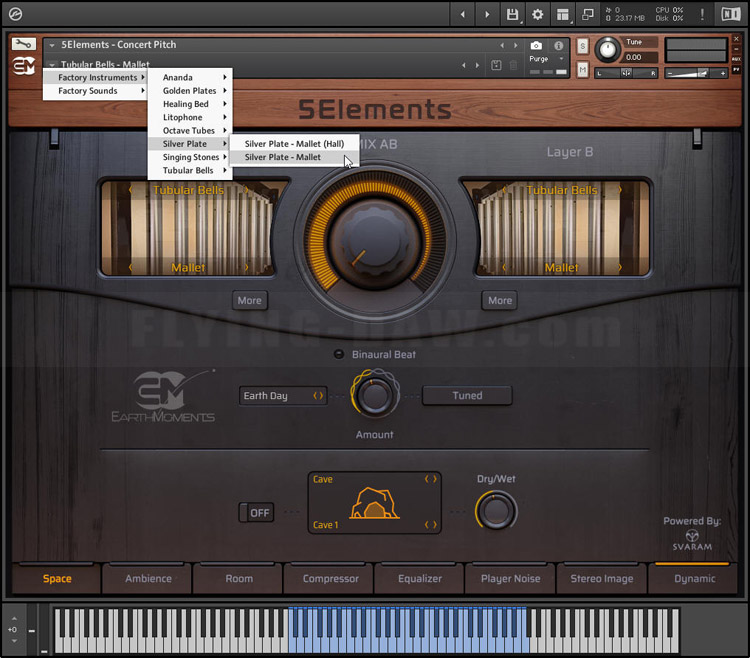Image resolution: width=750 pixels, height=658 pixels.
Task: Open the save floppy-disk menu
Action: 512,14
